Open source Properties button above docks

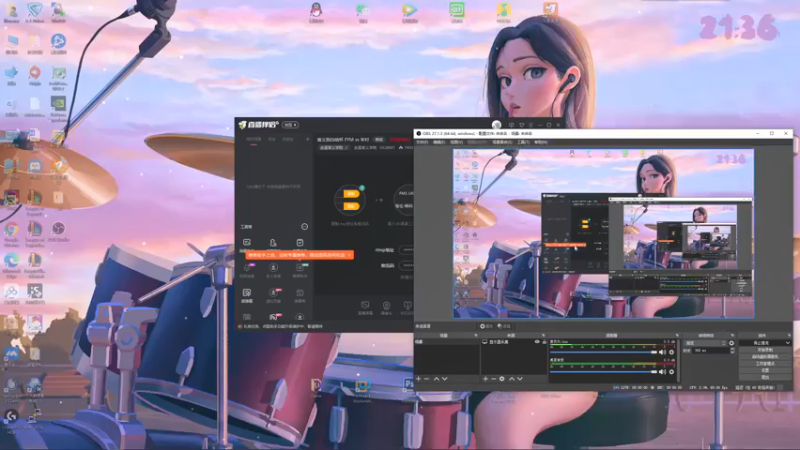click(486, 326)
